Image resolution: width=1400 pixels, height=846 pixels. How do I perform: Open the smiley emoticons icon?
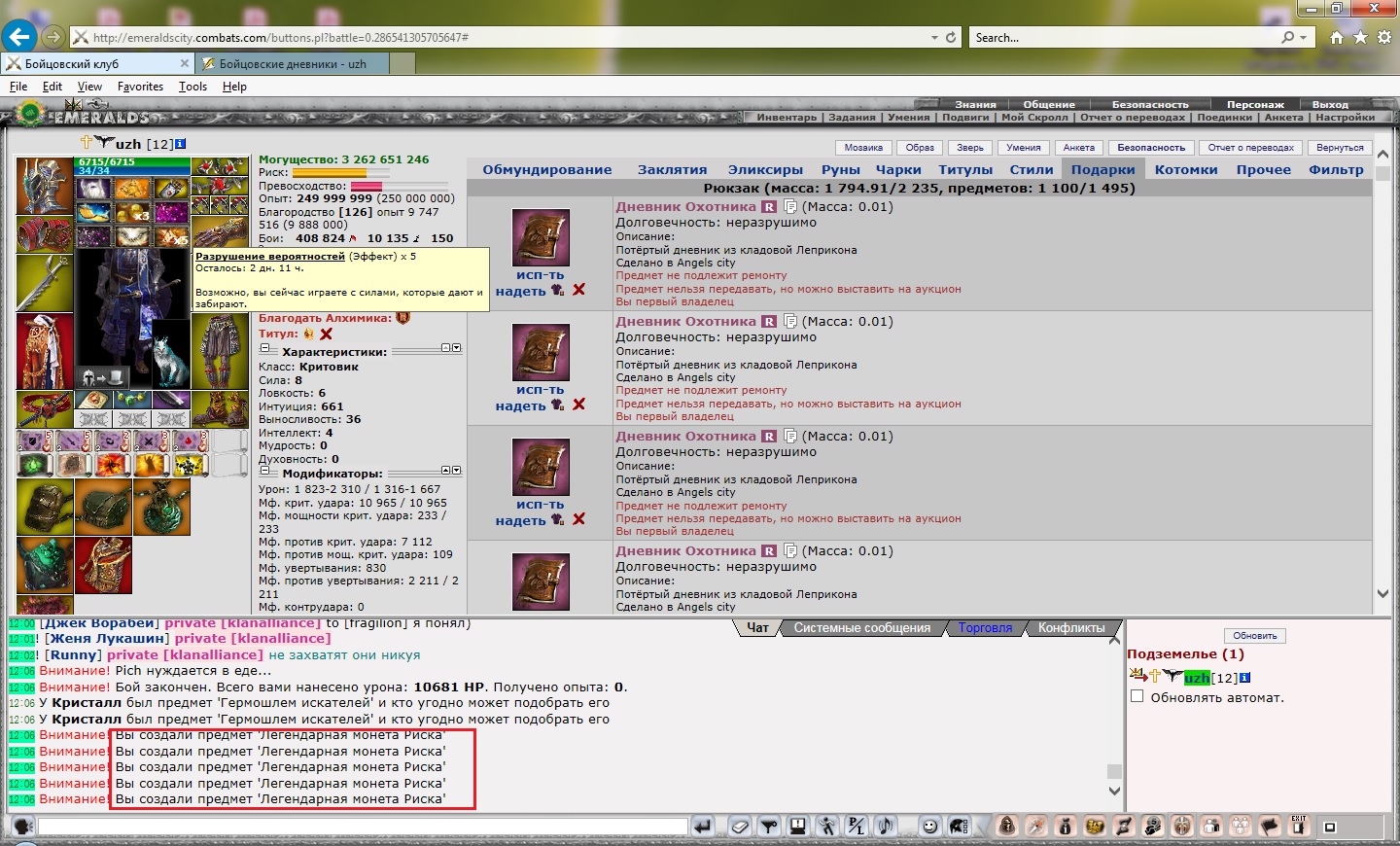pyautogui.click(x=930, y=827)
